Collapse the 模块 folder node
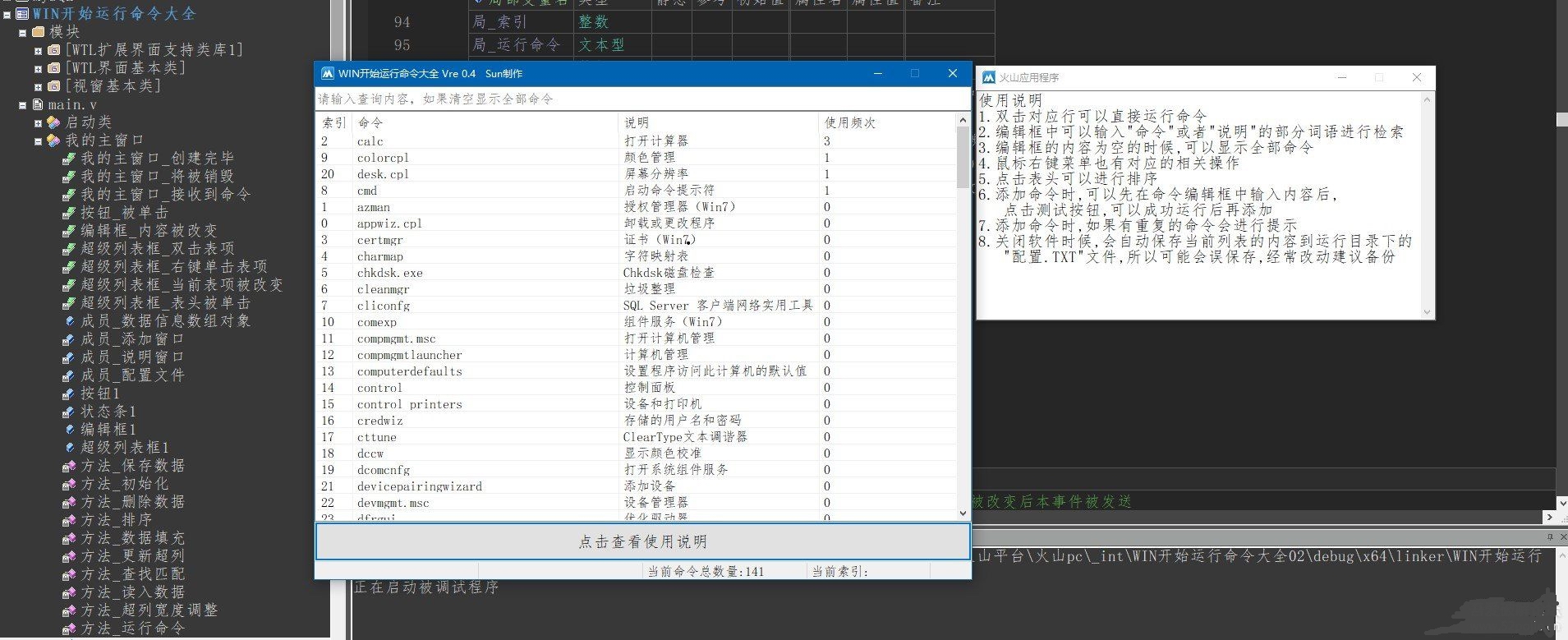 [x=22, y=33]
